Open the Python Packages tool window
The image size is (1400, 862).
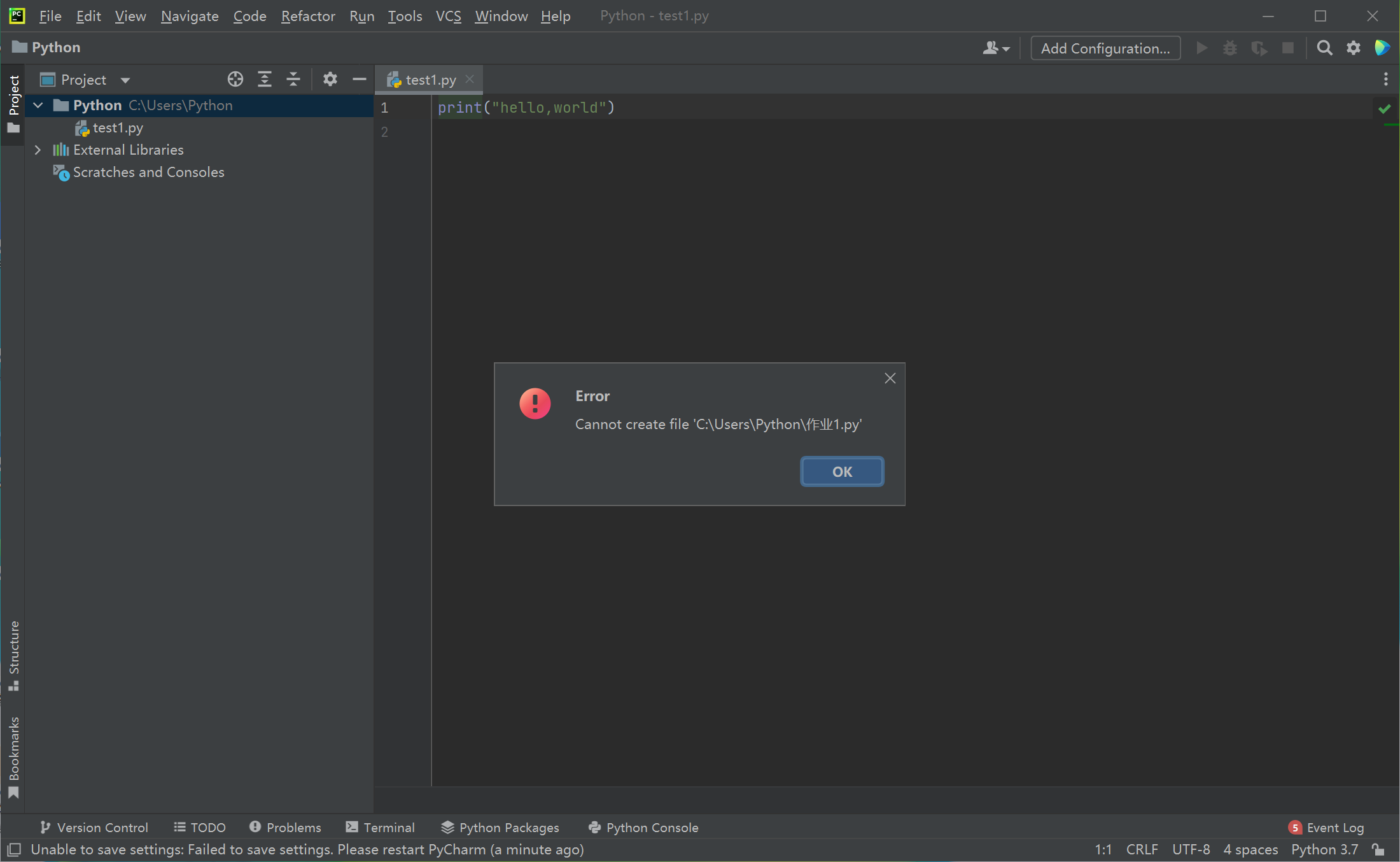(500, 827)
